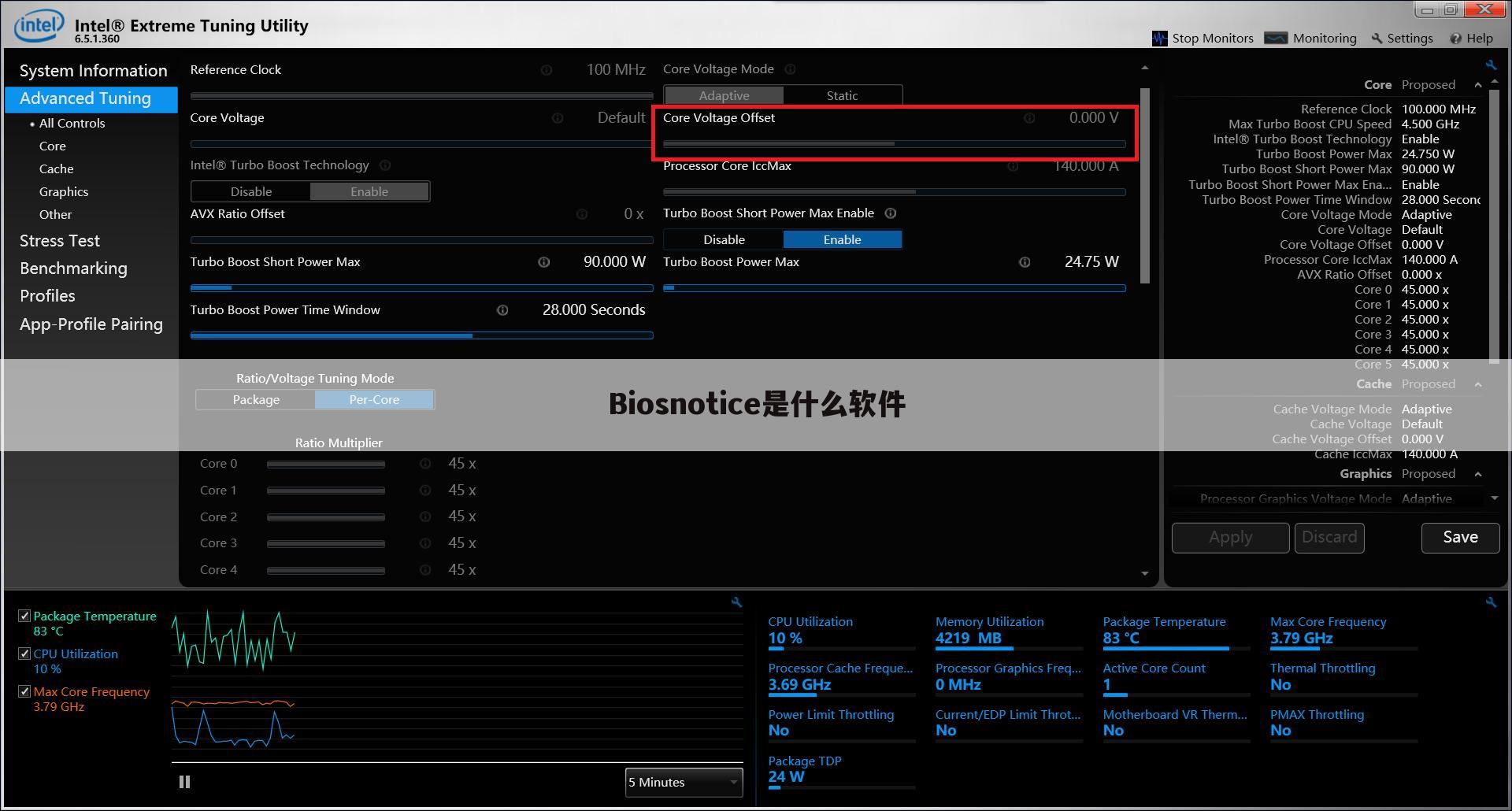
Task: Click info icon in Core 3 ratio row
Action: pyautogui.click(x=425, y=543)
